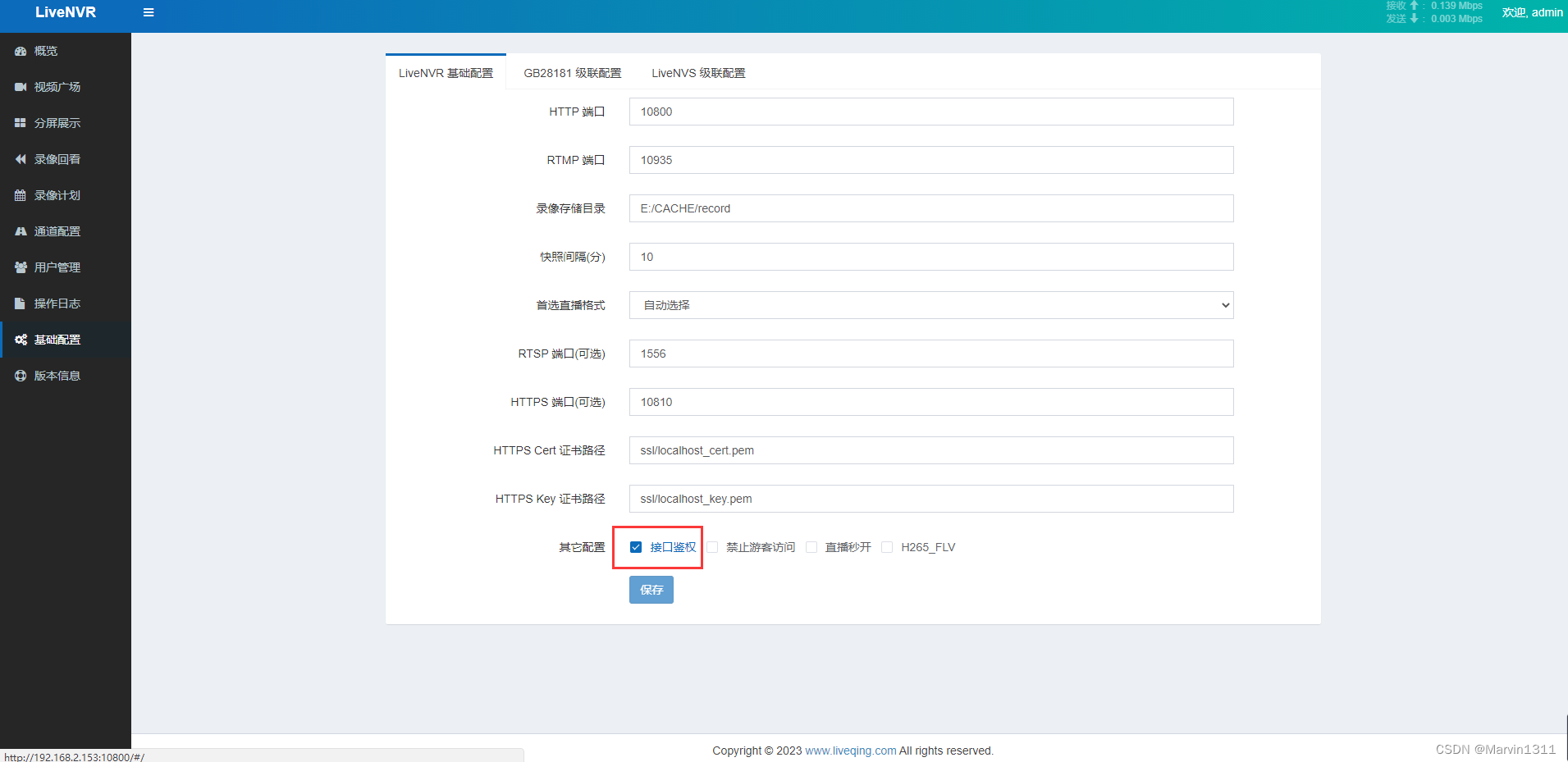Click the LiveNVR logo title
This screenshot has height=762, width=1568.
[66, 12]
